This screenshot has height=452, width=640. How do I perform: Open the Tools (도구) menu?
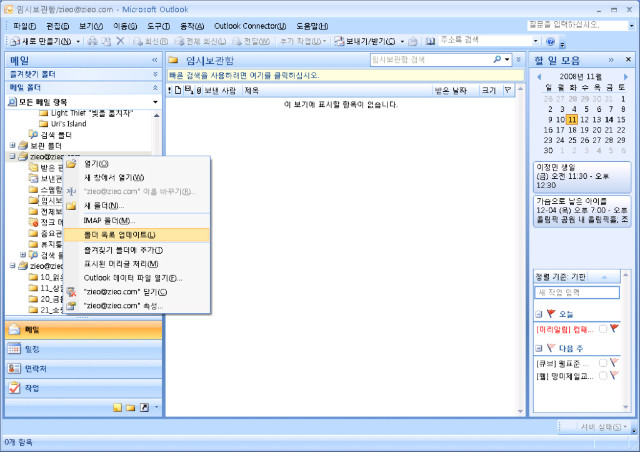(158, 26)
